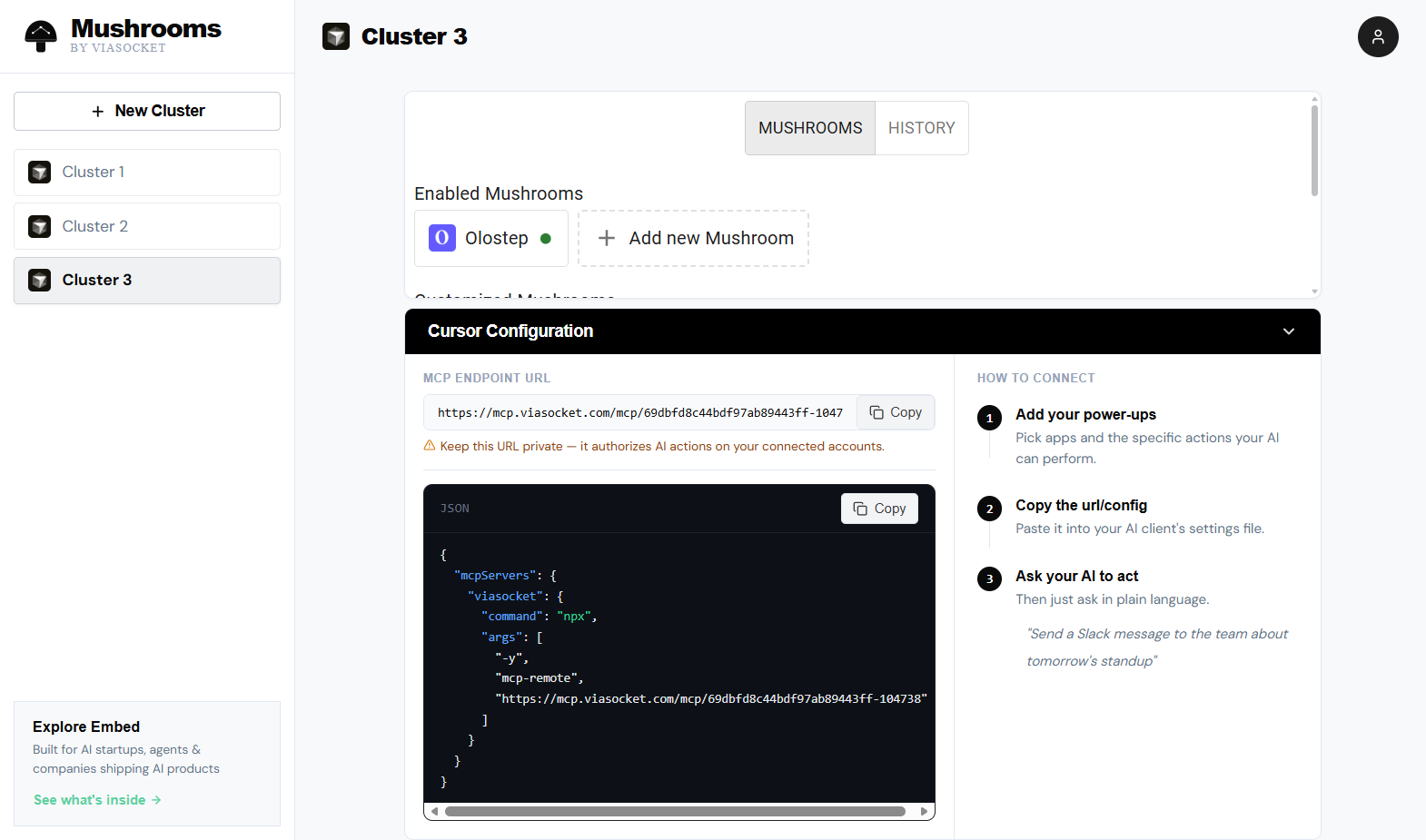Switch to the HISTORY tab
The height and width of the screenshot is (840, 1426).
[922, 128]
